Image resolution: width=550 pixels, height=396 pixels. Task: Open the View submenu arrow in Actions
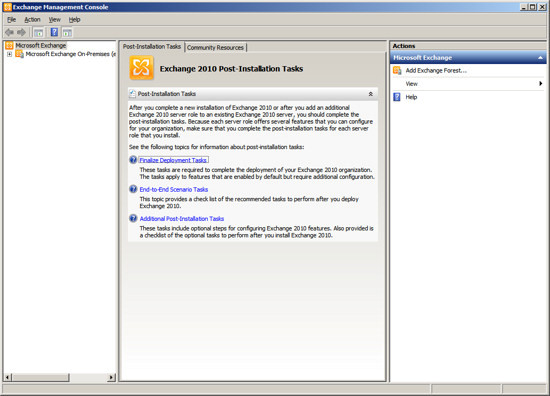[541, 83]
